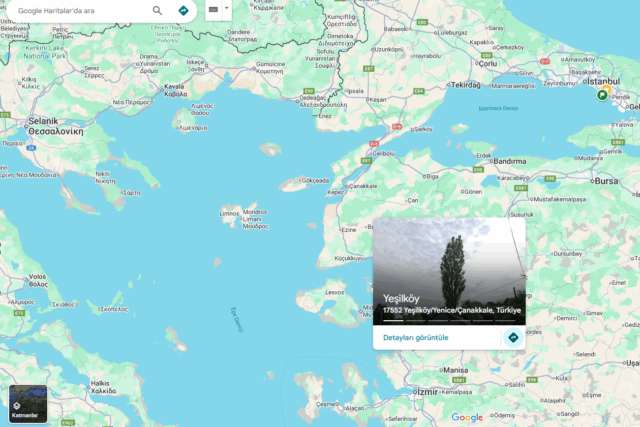Open the Katmanlar layers thumbnail
Screen dimensions: 640x427
(x=28, y=404)
